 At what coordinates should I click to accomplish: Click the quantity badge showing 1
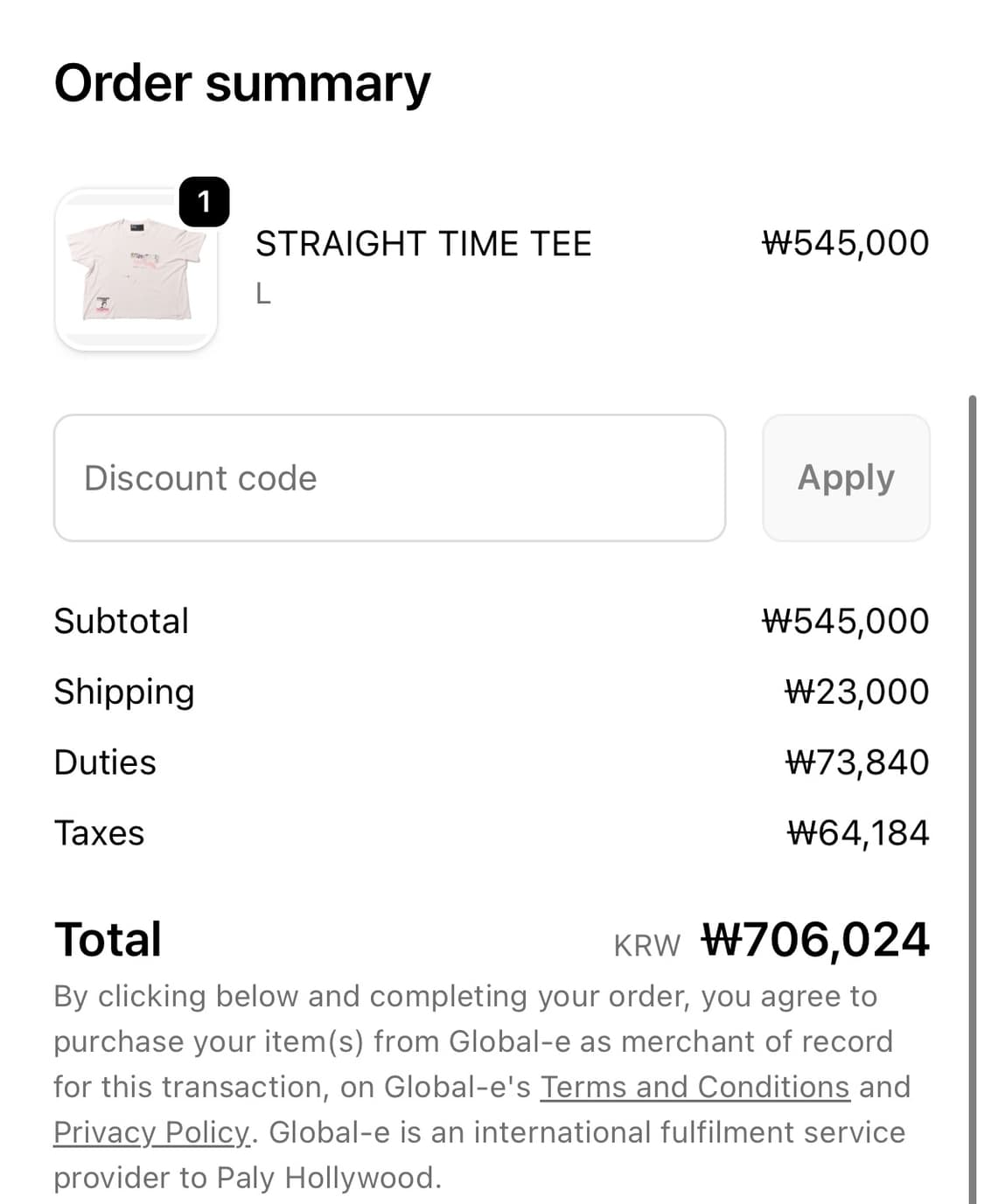click(204, 202)
